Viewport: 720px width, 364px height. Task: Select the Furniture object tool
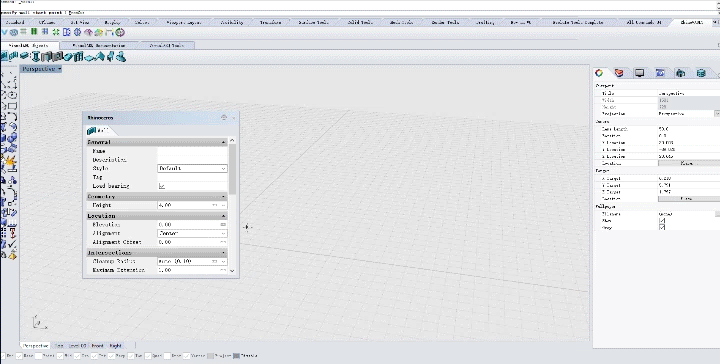(110, 56)
